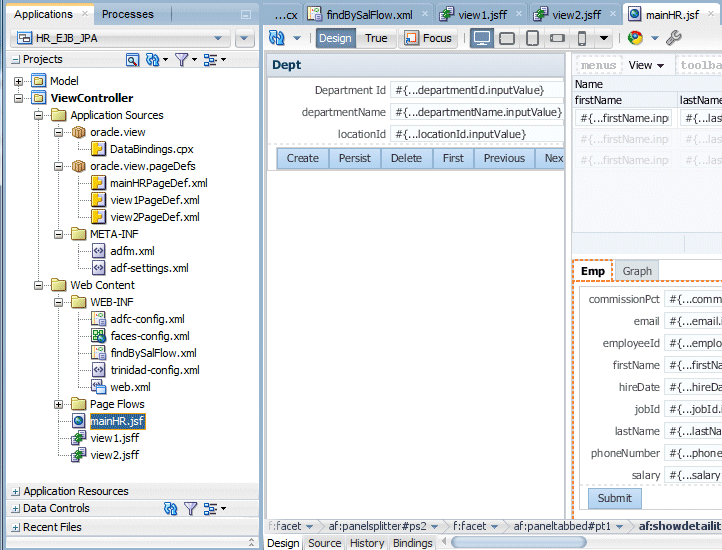This screenshot has height=550, width=722.
Task: Select desktop monitor preview icon
Action: [x=482, y=38]
